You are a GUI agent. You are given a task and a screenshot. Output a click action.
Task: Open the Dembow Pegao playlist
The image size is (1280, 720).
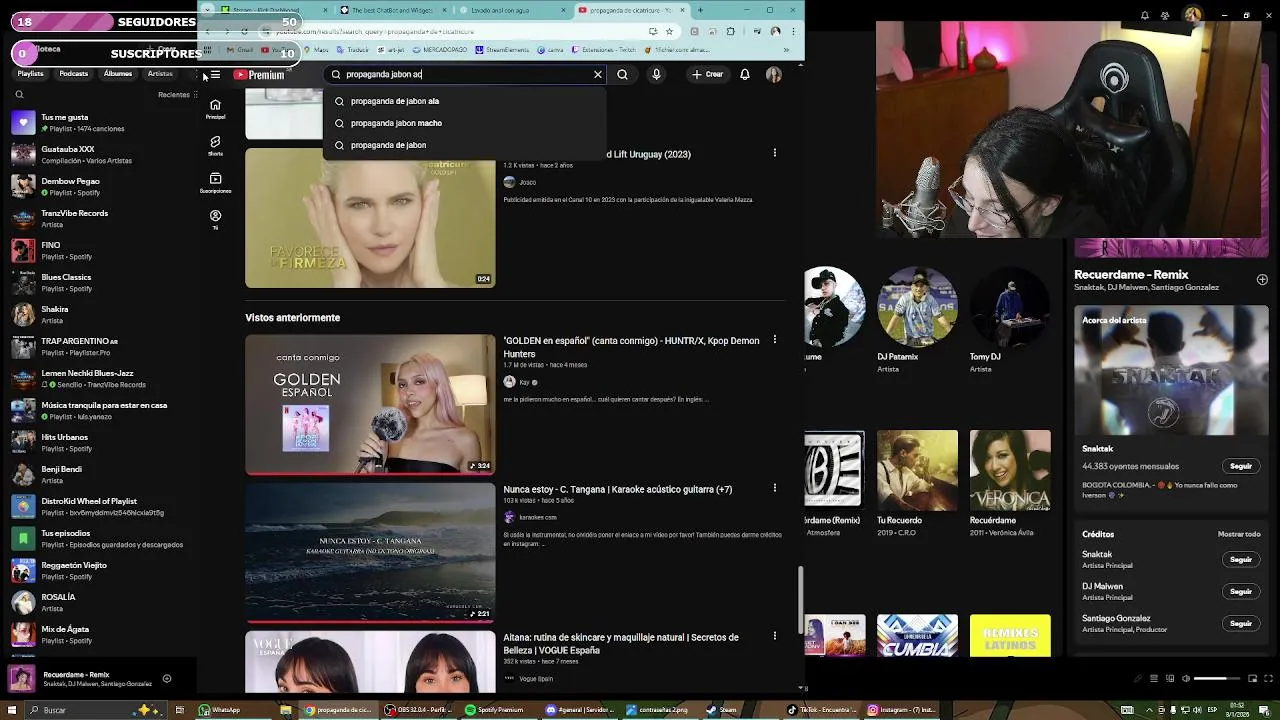coord(100,187)
